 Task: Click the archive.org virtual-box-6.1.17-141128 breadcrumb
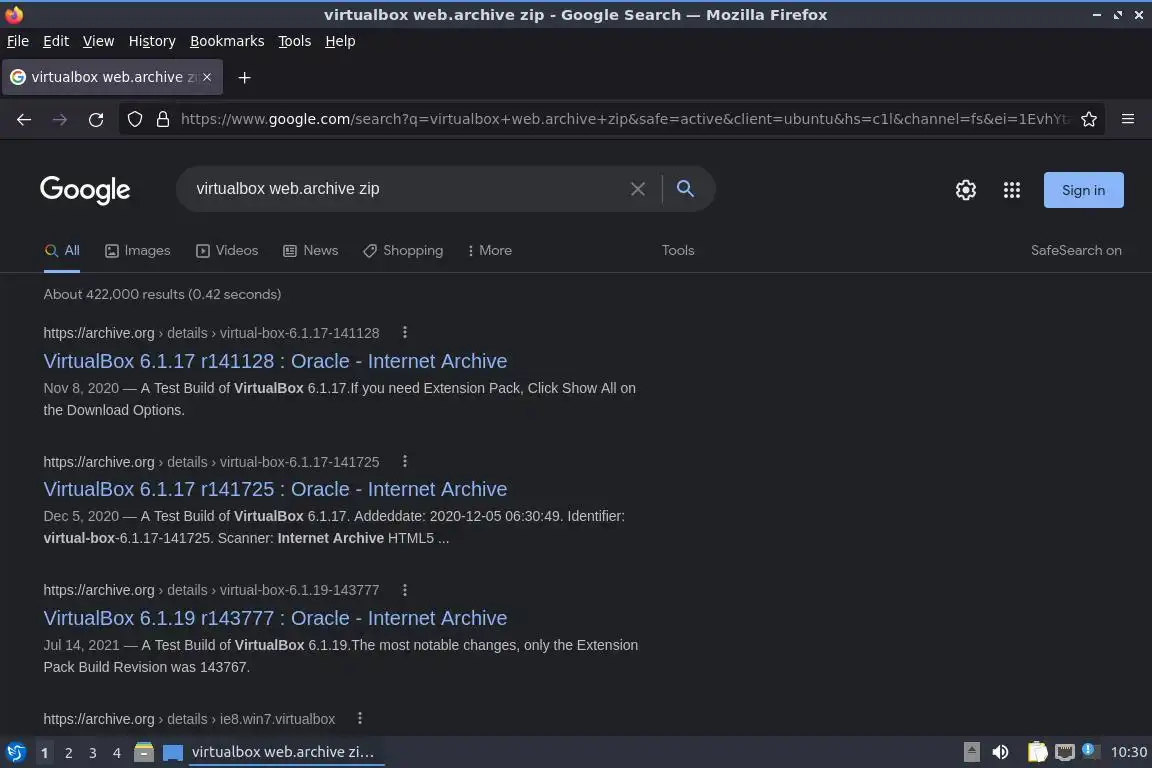pyautogui.click(x=212, y=333)
